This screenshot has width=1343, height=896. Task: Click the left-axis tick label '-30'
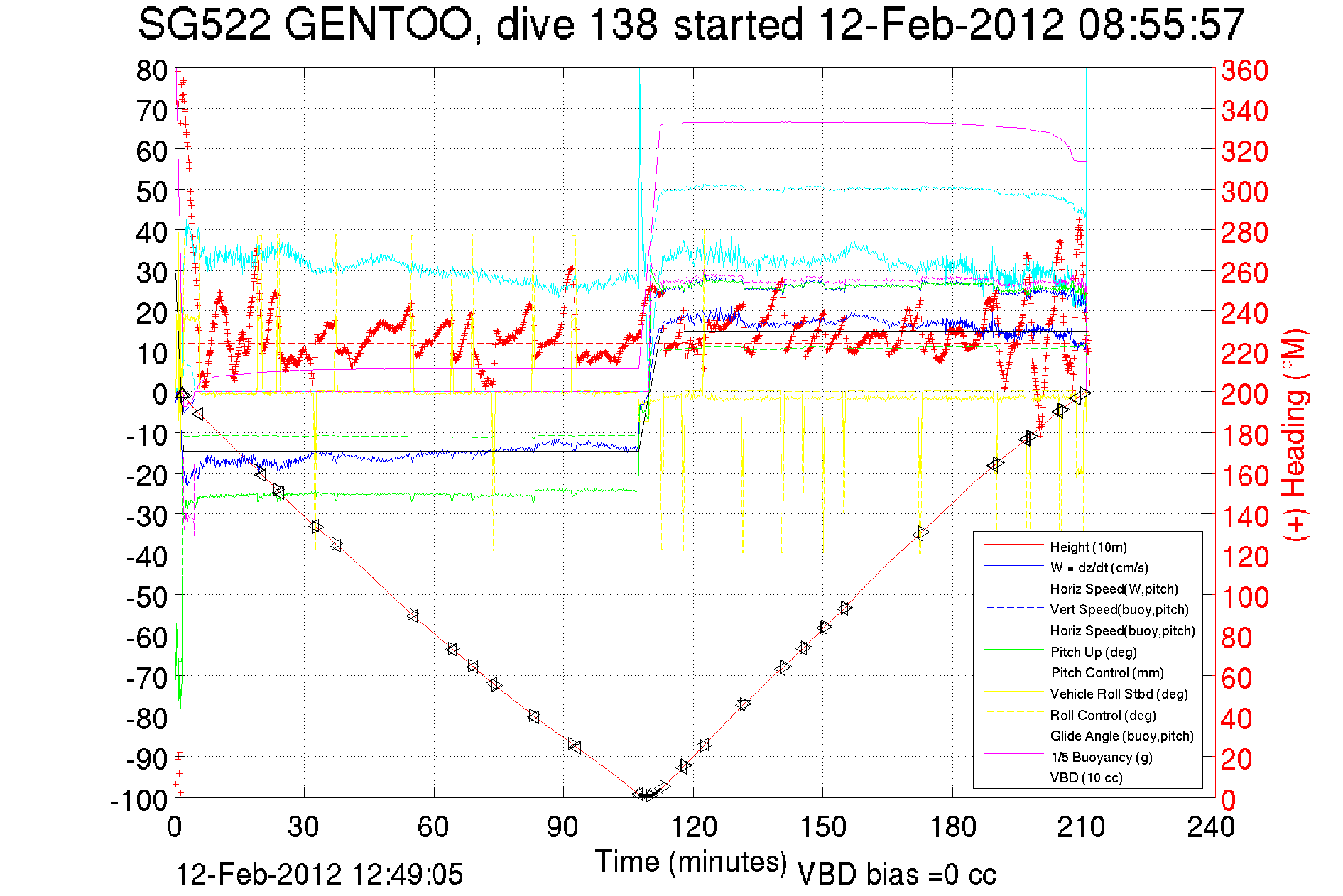[x=146, y=515]
